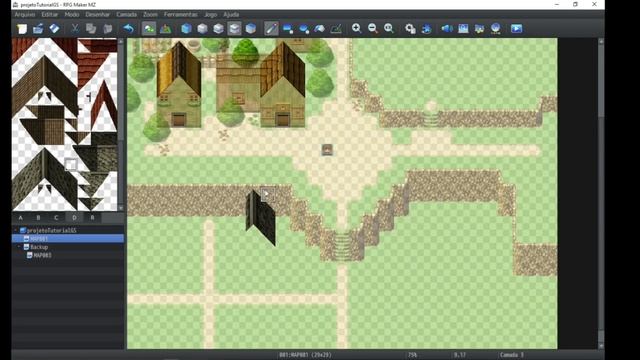The width and height of the screenshot is (640, 360).
Task: Click the Paste toolbar icon
Action: (107, 29)
